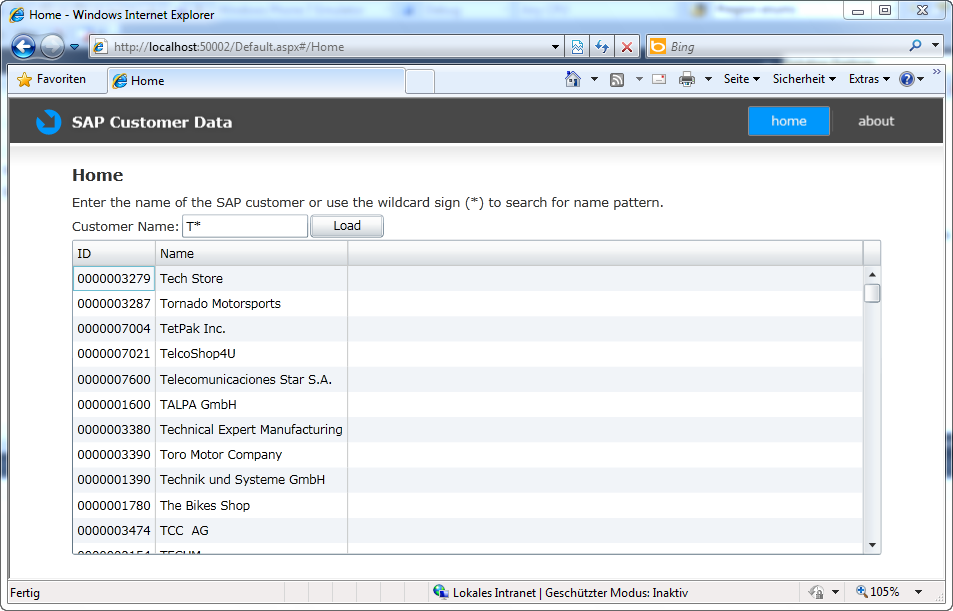Sort by the Name column header
The height and width of the screenshot is (611, 953).
click(x=252, y=254)
